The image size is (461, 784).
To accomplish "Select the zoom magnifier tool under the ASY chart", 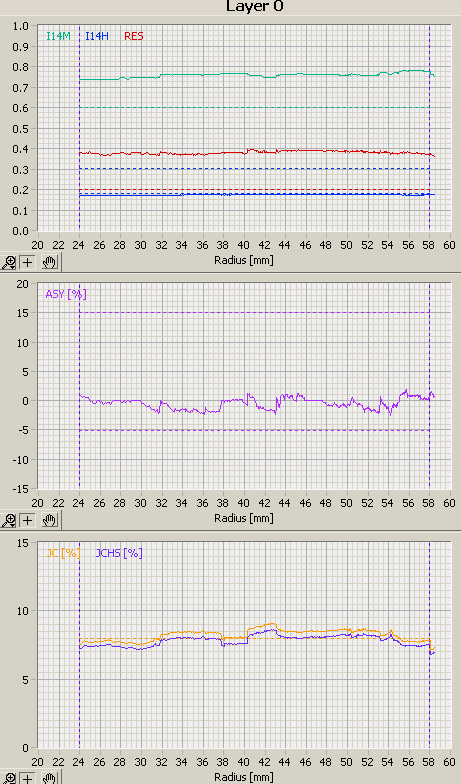I will [x=8, y=520].
